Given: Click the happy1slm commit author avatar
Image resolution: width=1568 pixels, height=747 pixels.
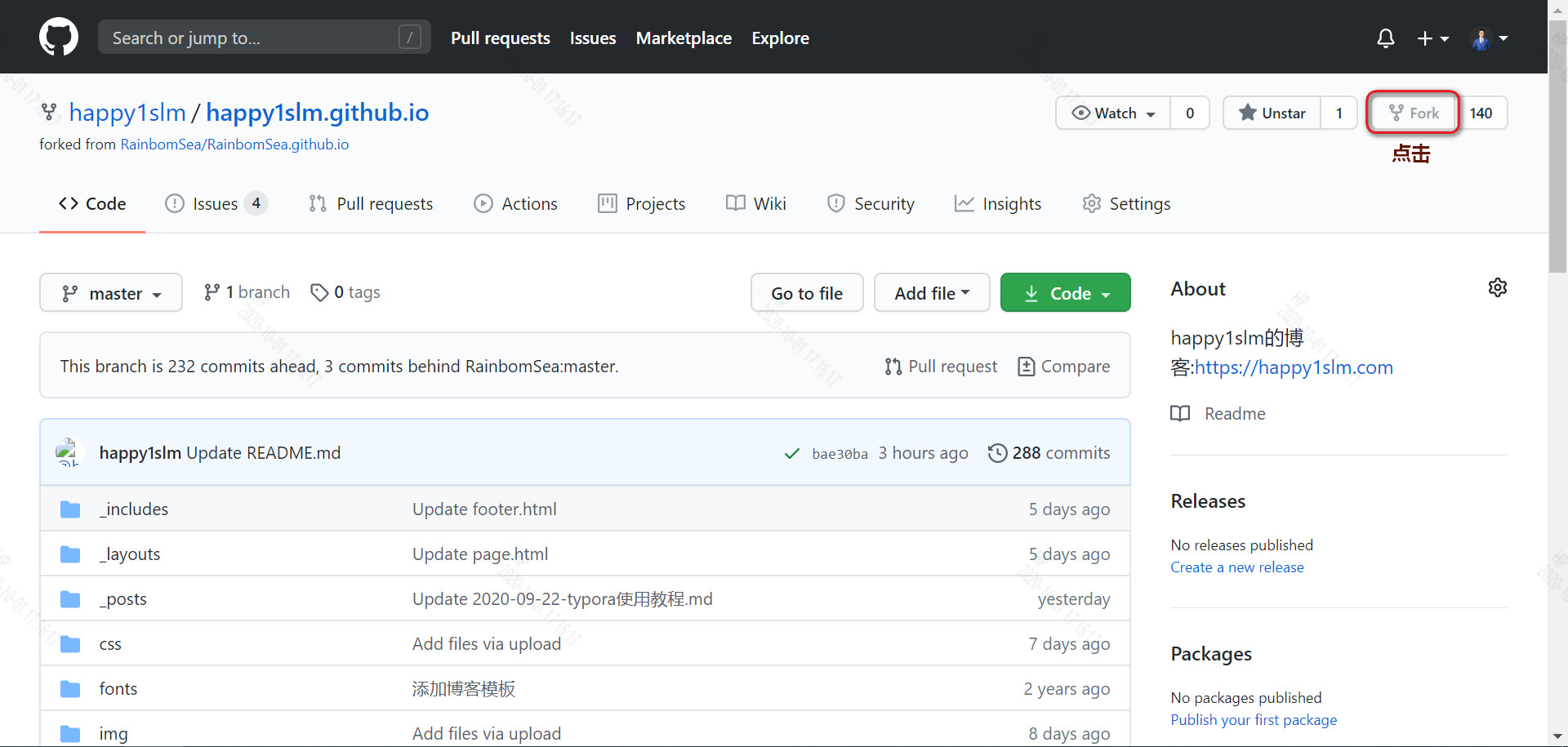Looking at the screenshot, I should point(69,452).
